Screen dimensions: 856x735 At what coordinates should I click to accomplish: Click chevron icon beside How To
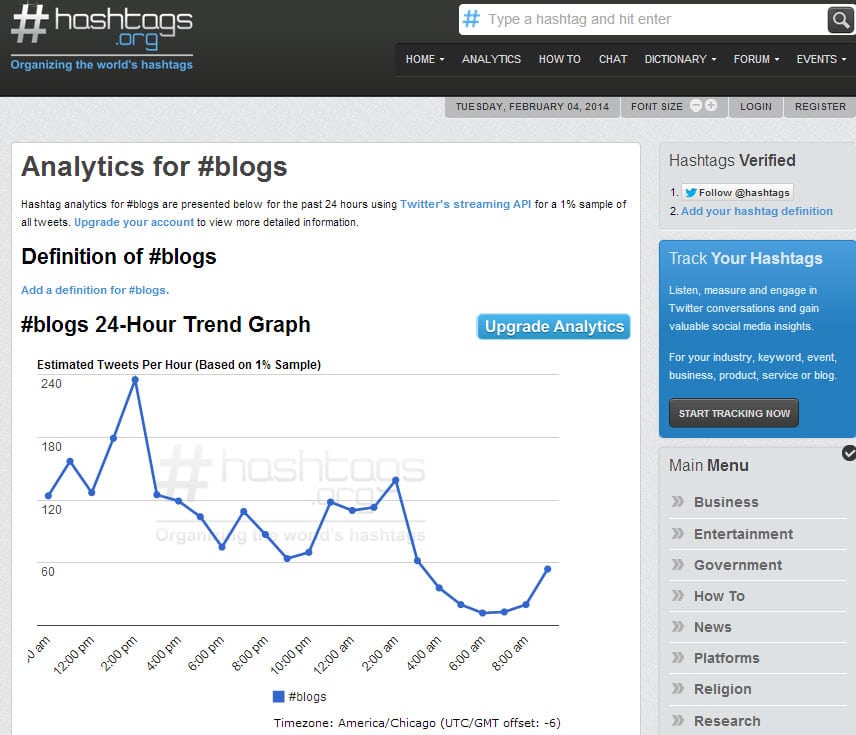coord(677,595)
